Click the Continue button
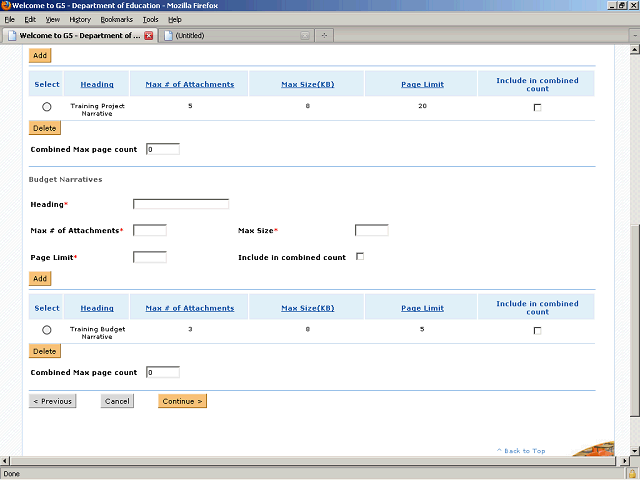Viewport: 640px width, 480px height. [x=182, y=401]
